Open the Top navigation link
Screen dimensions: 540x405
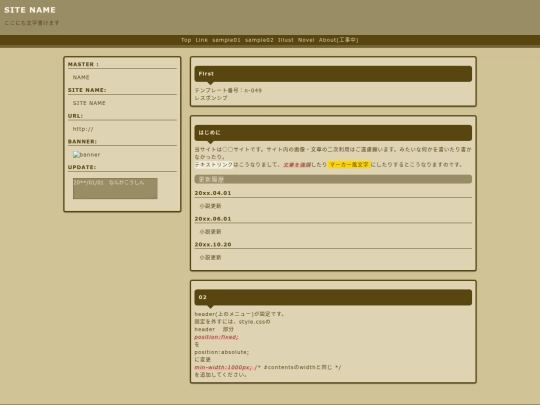[186, 40]
